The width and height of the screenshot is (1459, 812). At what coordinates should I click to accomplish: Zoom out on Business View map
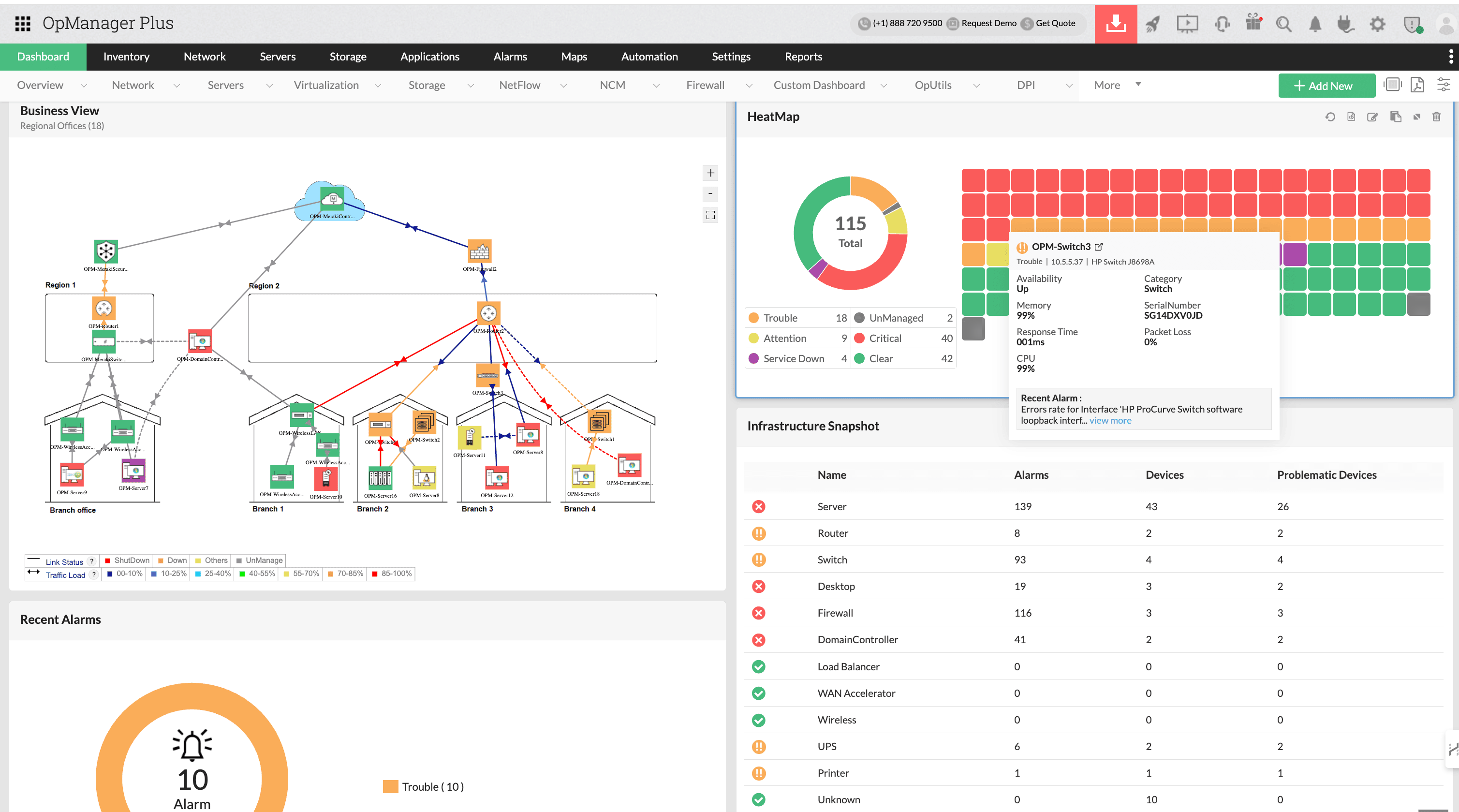tap(710, 194)
